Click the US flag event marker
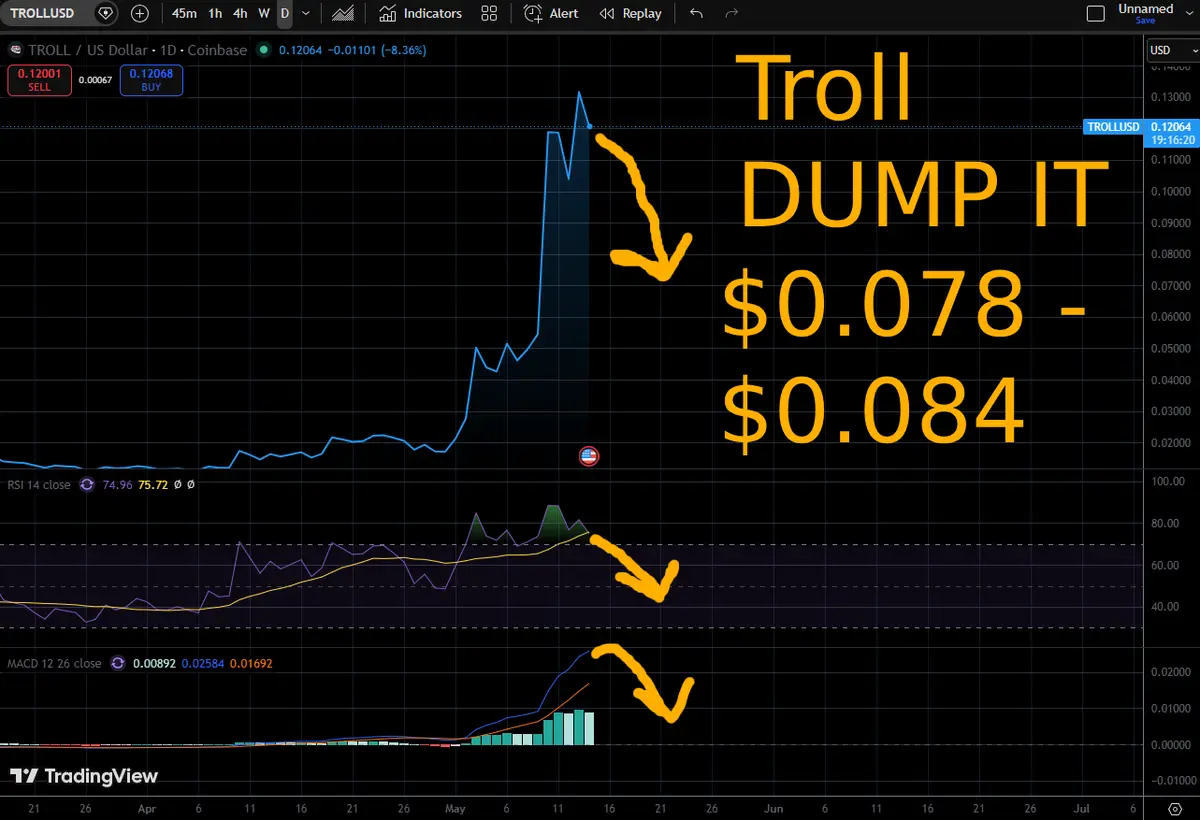The height and width of the screenshot is (820, 1200). (588, 456)
